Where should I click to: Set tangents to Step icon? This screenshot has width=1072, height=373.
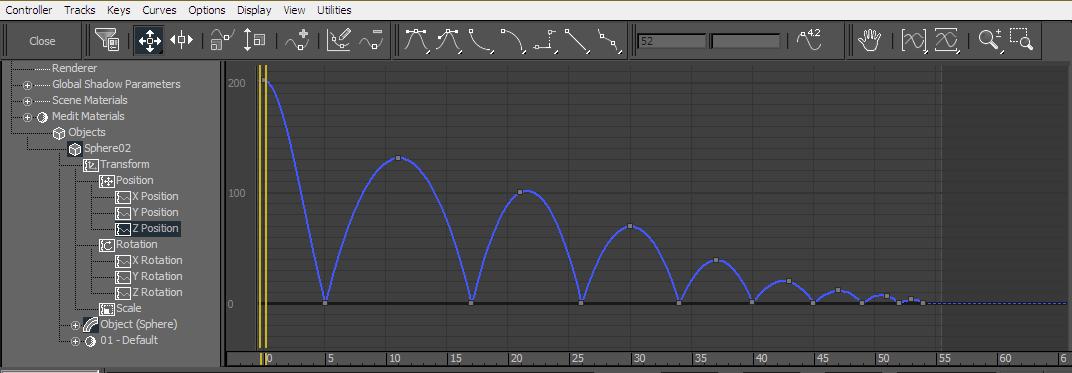546,40
